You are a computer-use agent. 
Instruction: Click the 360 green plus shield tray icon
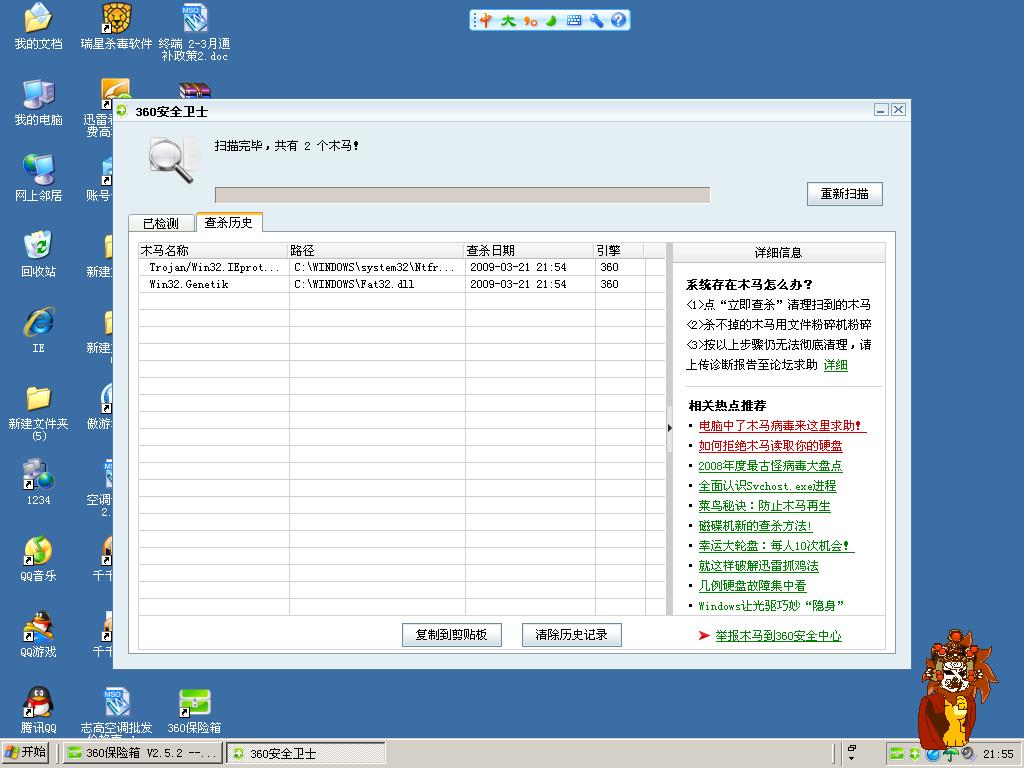[914, 754]
